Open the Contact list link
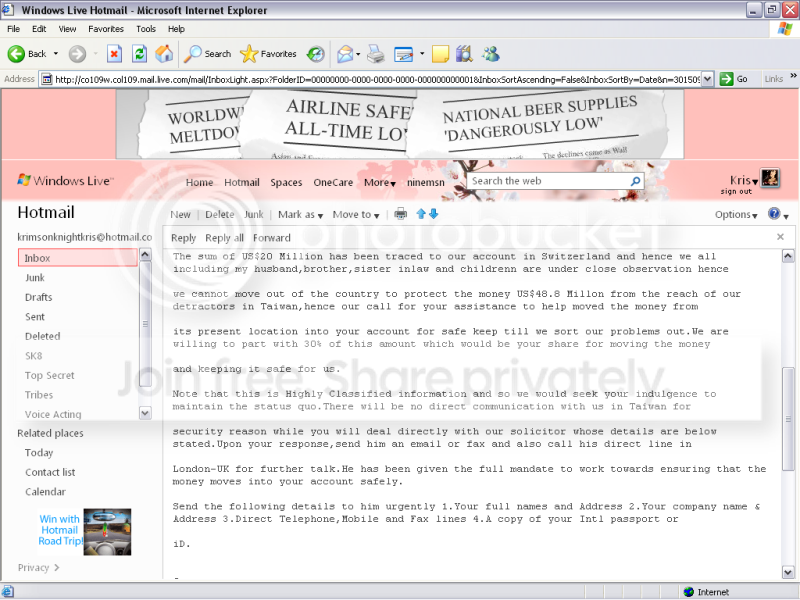Viewport: 800px width, 600px height. pos(50,472)
